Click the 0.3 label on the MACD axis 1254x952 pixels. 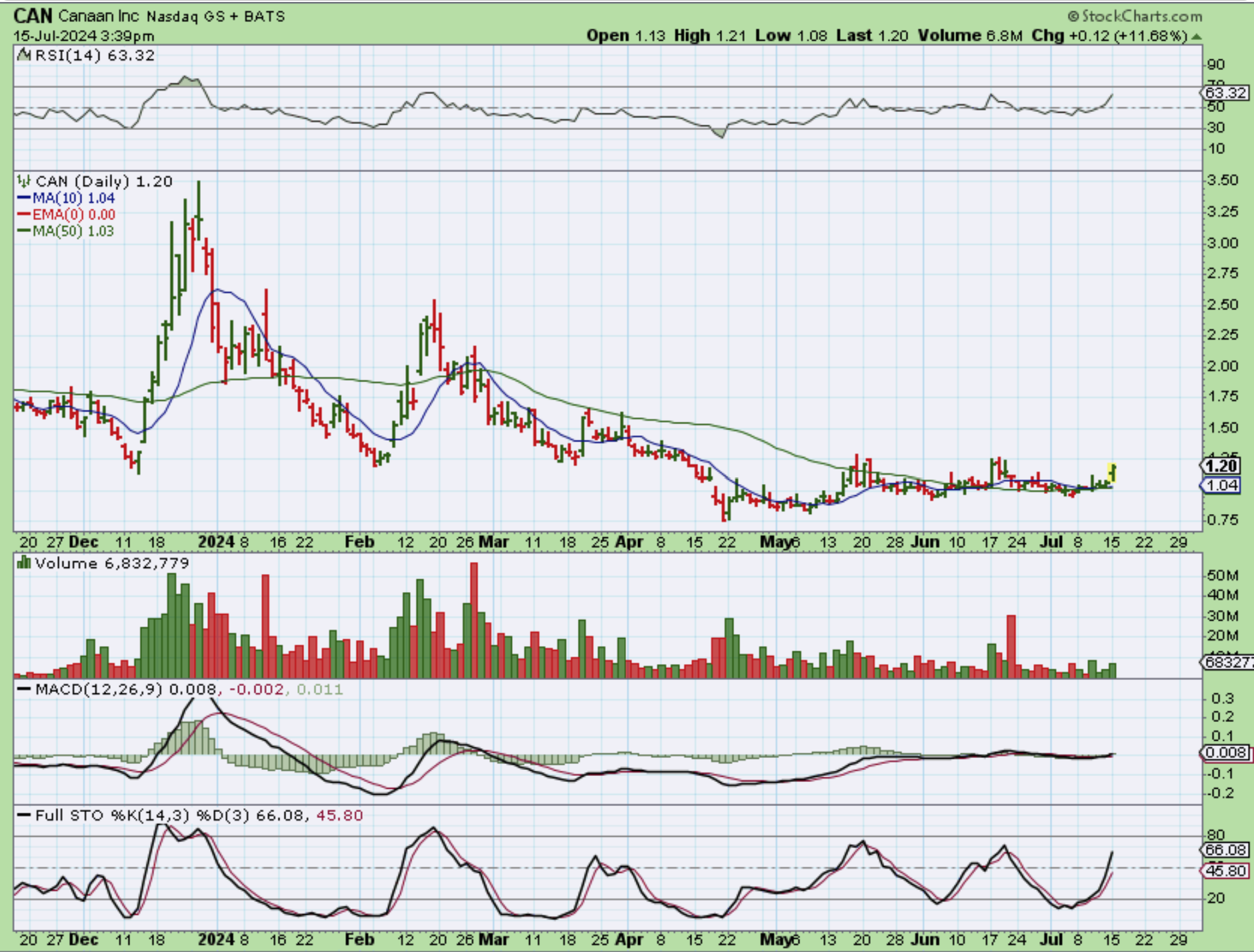(1223, 699)
